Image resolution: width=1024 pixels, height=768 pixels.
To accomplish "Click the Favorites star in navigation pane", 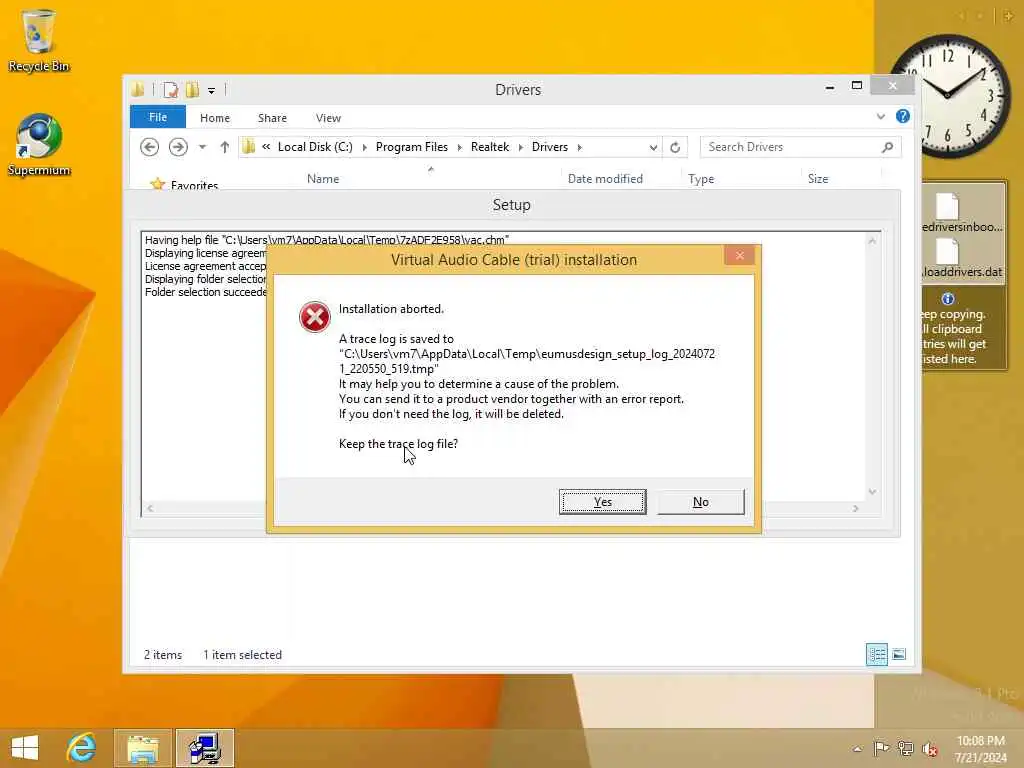I will (157, 184).
